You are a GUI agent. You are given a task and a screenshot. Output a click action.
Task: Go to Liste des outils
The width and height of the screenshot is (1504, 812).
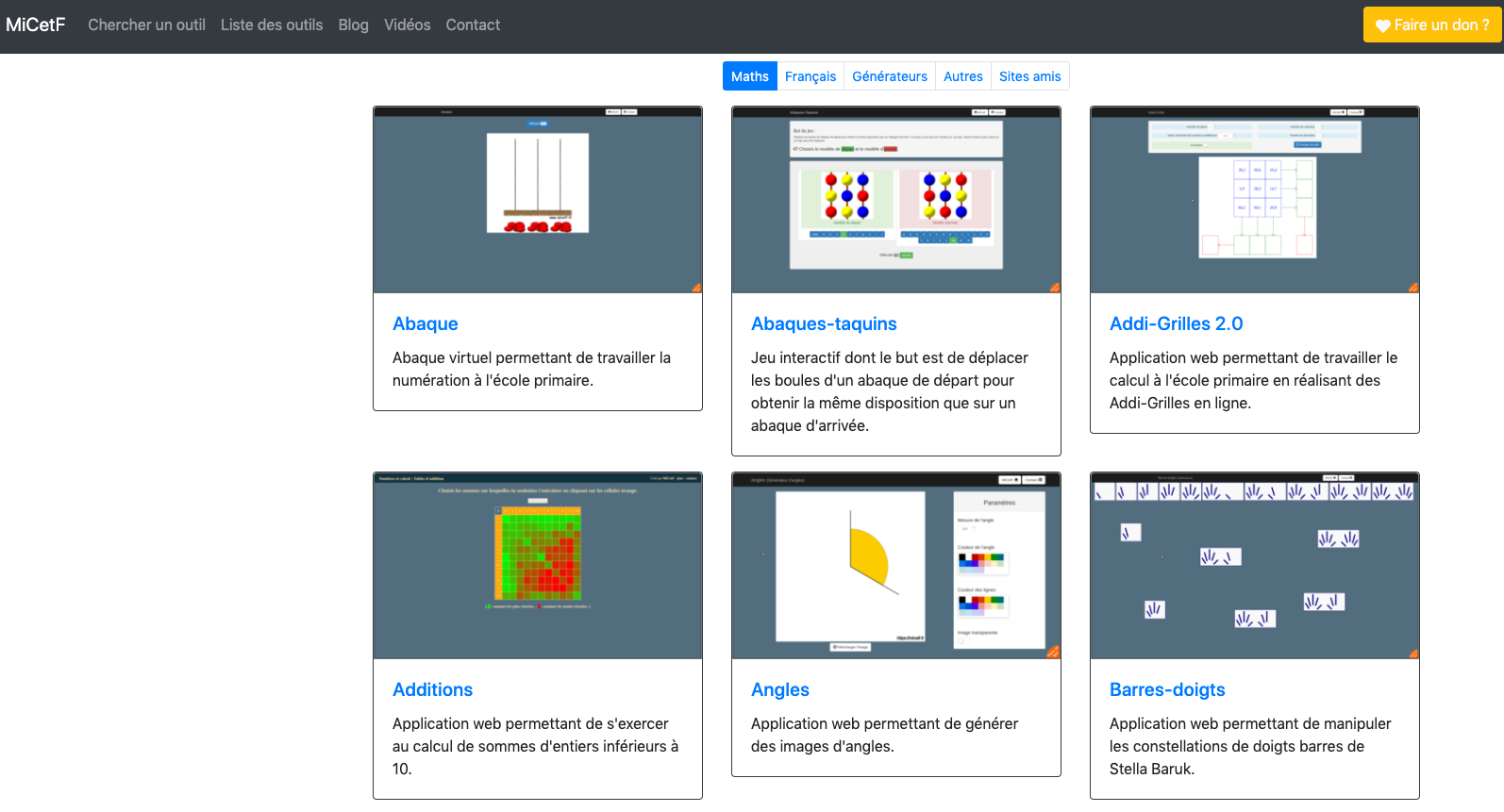tap(272, 25)
